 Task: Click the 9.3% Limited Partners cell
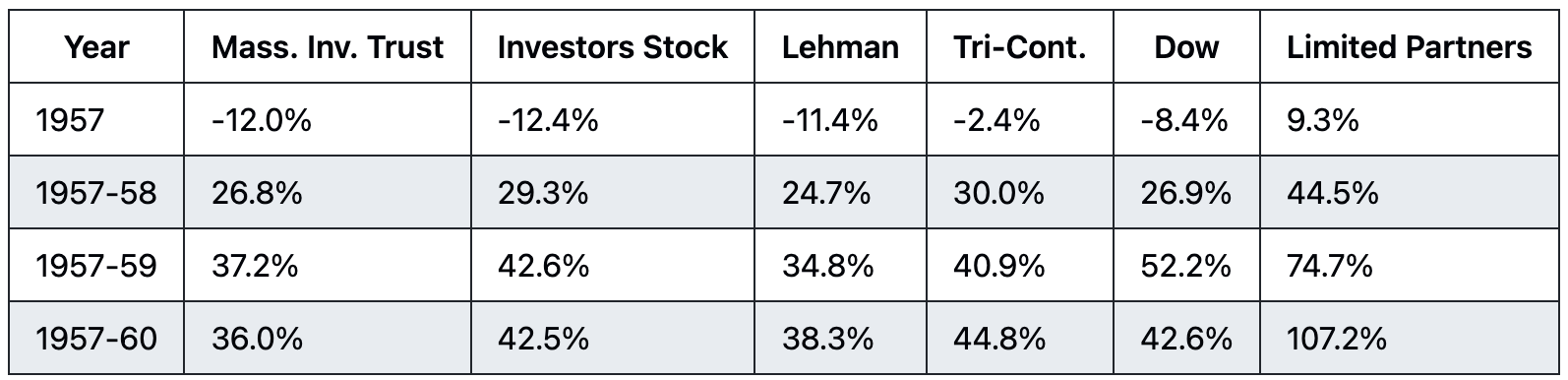click(x=1322, y=120)
